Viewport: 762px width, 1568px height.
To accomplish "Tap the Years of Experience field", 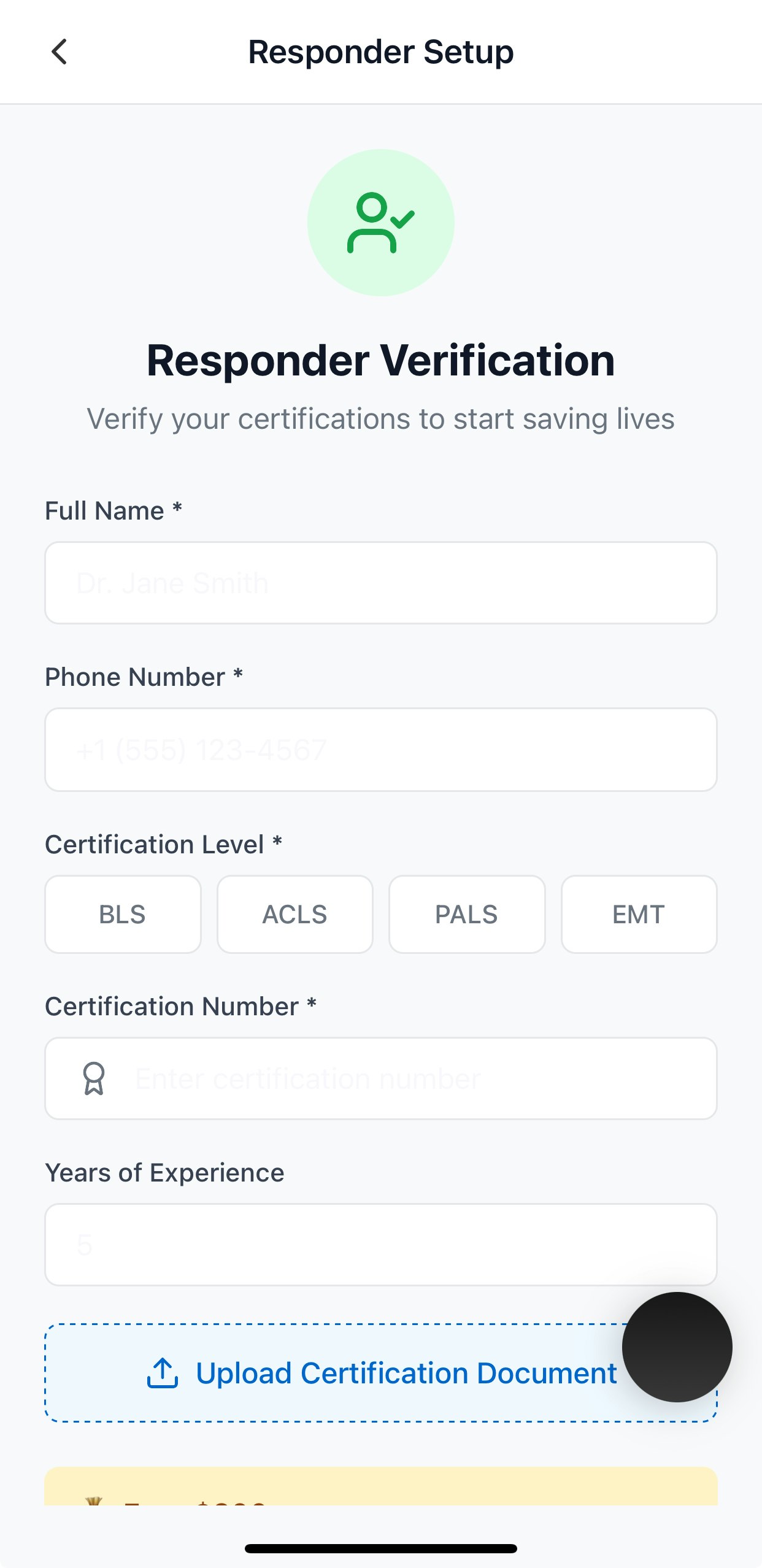I will tap(380, 1244).
